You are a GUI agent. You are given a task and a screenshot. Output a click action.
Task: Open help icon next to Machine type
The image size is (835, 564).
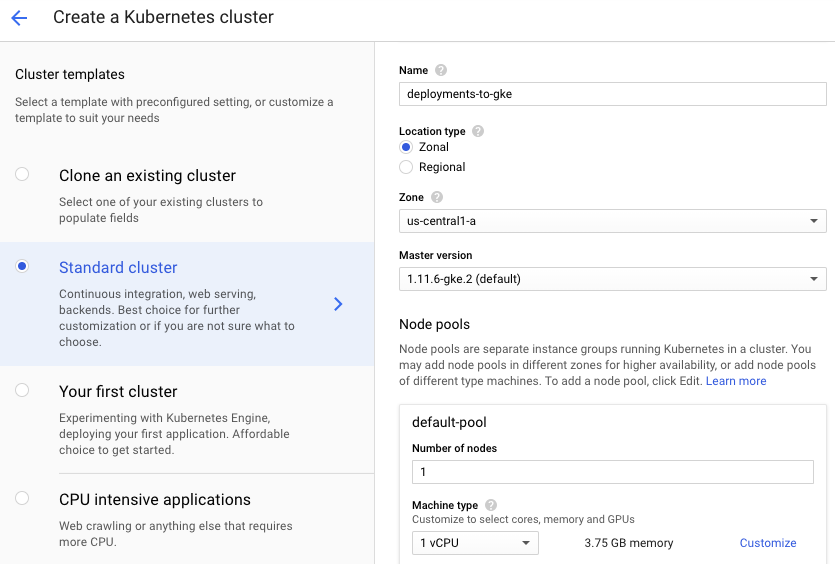pyautogui.click(x=491, y=505)
